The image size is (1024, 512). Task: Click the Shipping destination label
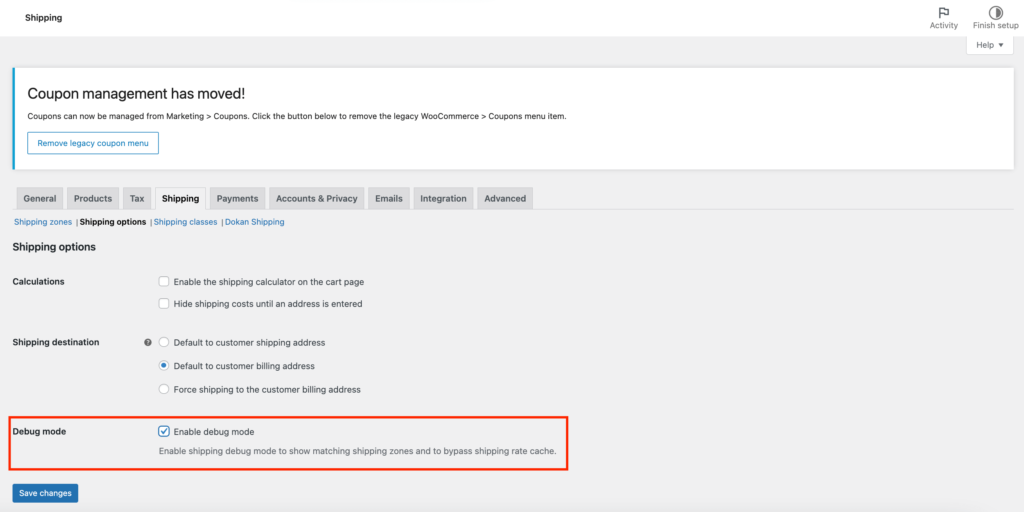pyautogui.click(x=56, y=342)
